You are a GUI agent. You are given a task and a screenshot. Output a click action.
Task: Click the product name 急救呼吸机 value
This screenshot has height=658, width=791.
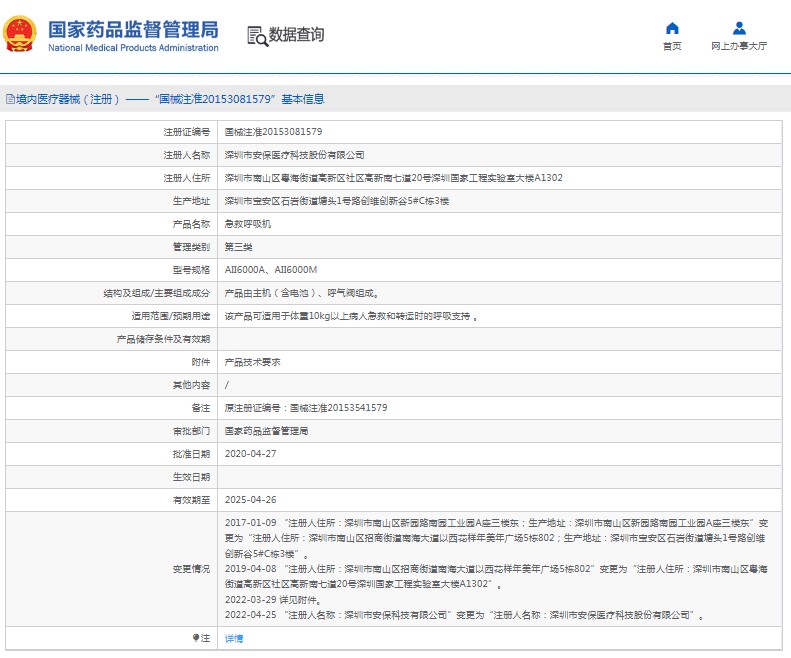(x=247, y=224)
